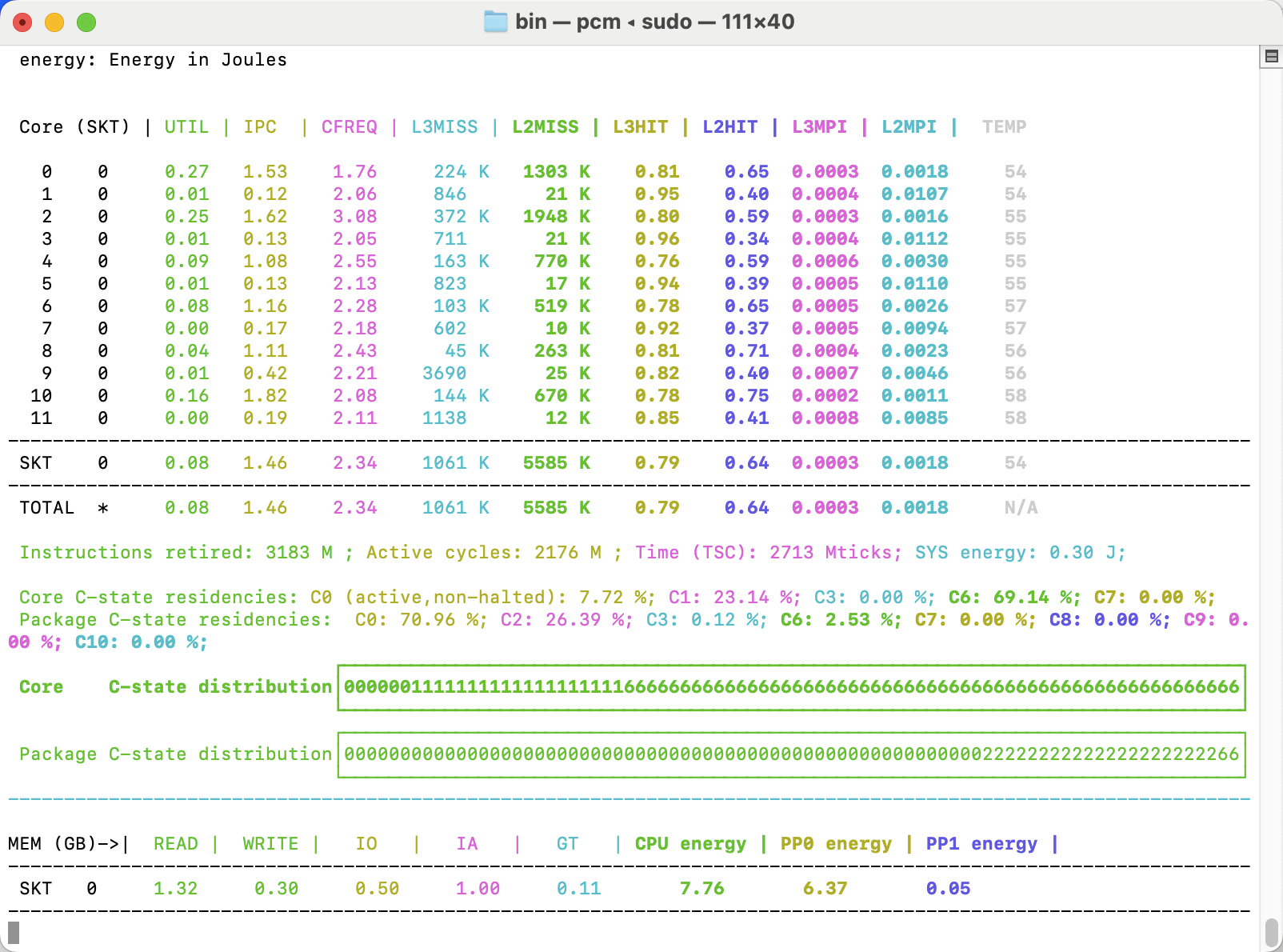Click the terminal cursor block at bottom left
The height and width of the screenshot is (952, 1283).
tap(14, 932)
